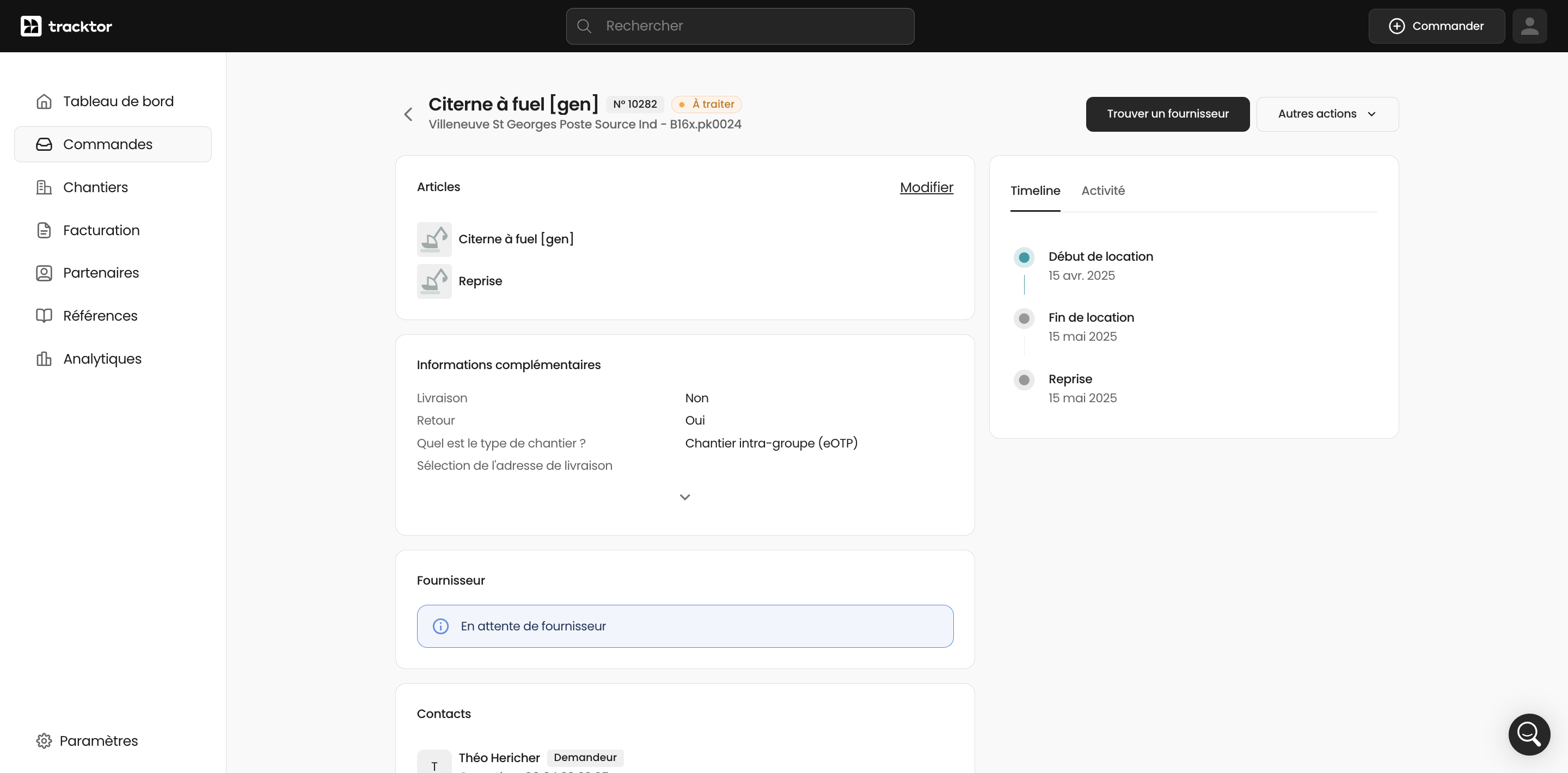This screenshot has height=773, width=1568.
Task: Click the search magnifier icon
Action: pyautogui.click(x=584, y=26)
